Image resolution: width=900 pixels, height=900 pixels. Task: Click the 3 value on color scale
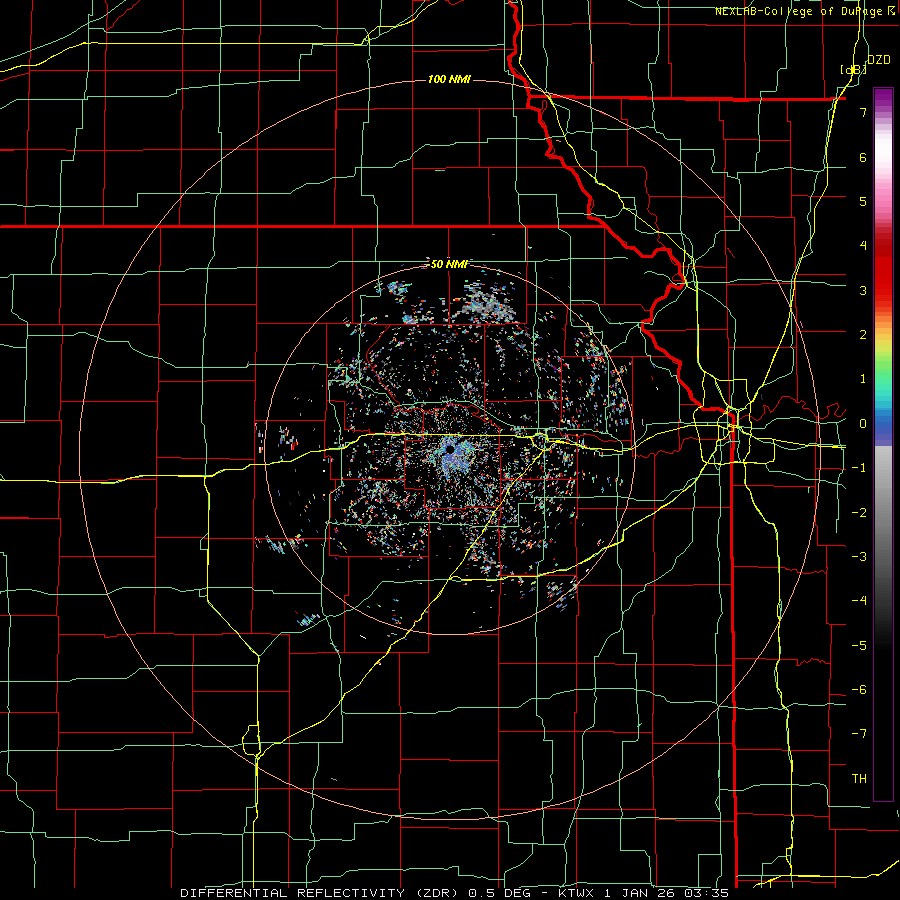pos(863,290)
